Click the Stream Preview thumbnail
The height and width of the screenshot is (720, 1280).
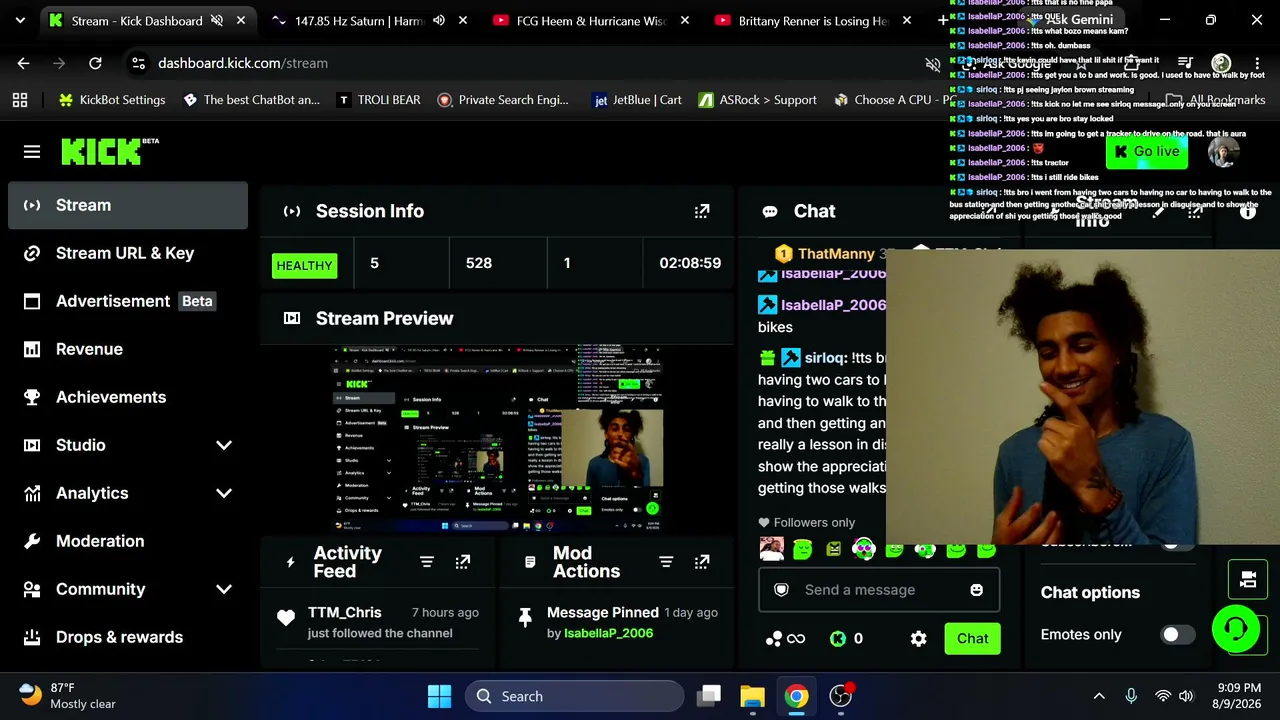pos(497,440)
